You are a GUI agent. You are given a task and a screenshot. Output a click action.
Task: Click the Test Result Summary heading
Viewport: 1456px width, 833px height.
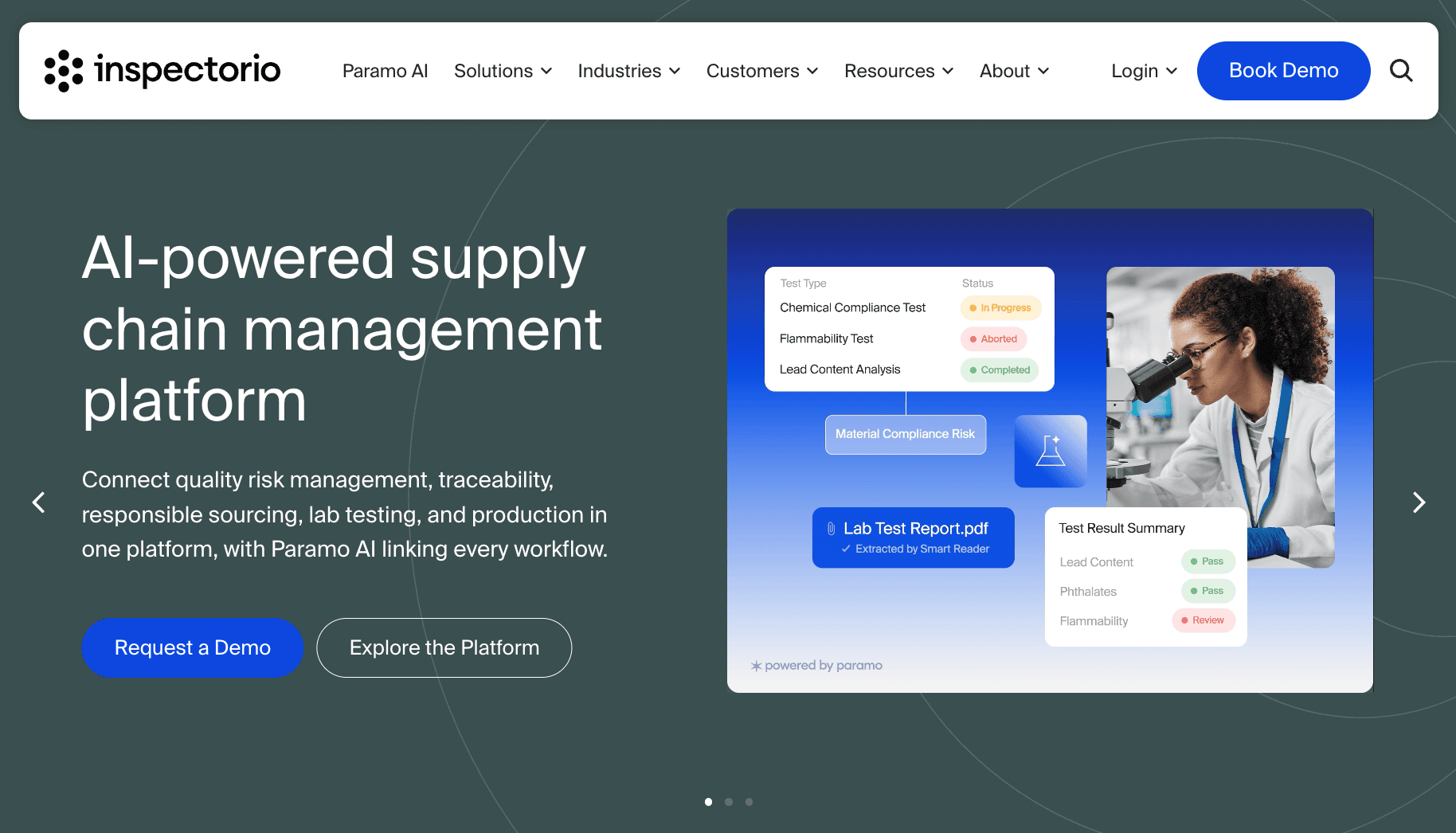click(x=1121, y=528)
